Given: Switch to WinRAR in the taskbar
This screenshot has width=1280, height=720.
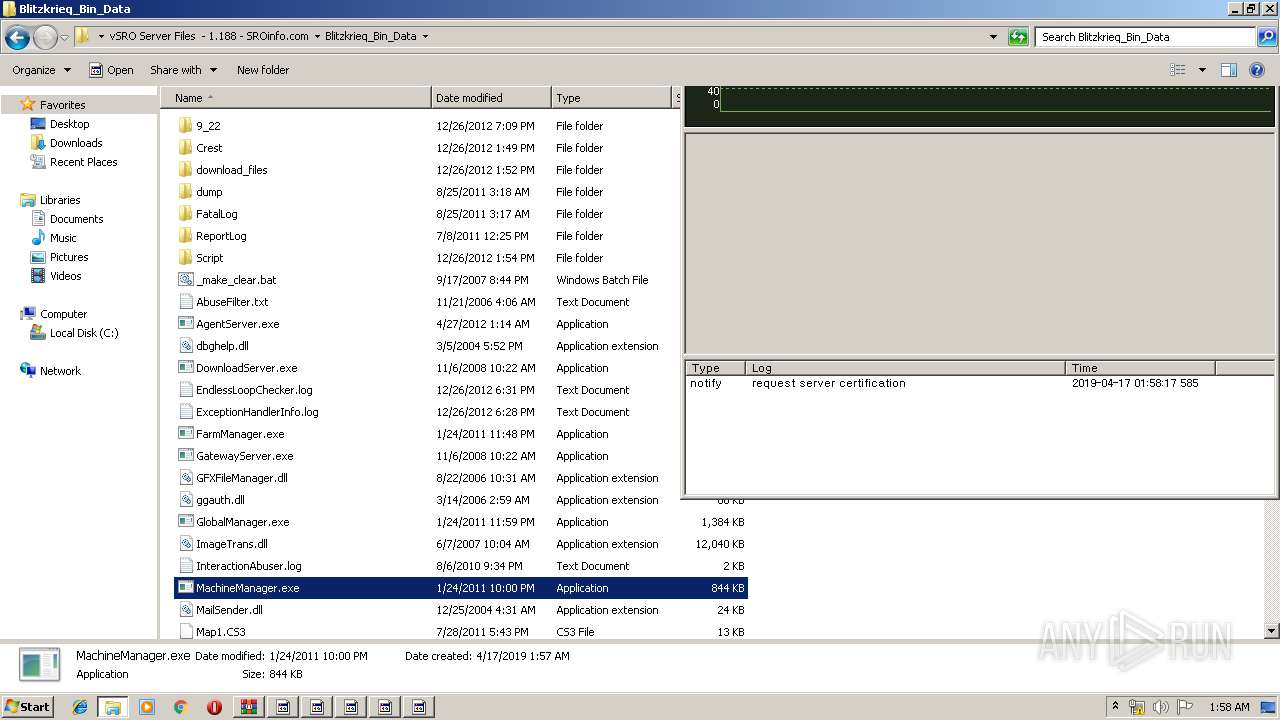Looking at the screenshot, I should [248, 707].
